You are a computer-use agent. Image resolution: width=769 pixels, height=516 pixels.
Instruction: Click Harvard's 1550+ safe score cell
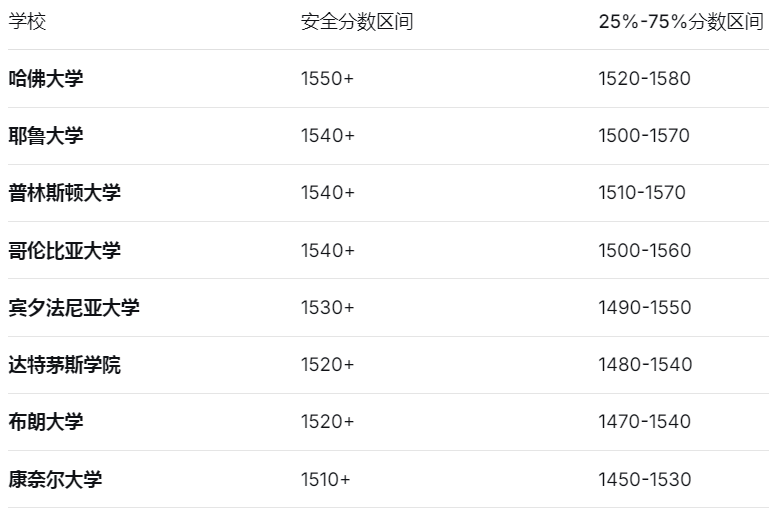coord(328,78)
